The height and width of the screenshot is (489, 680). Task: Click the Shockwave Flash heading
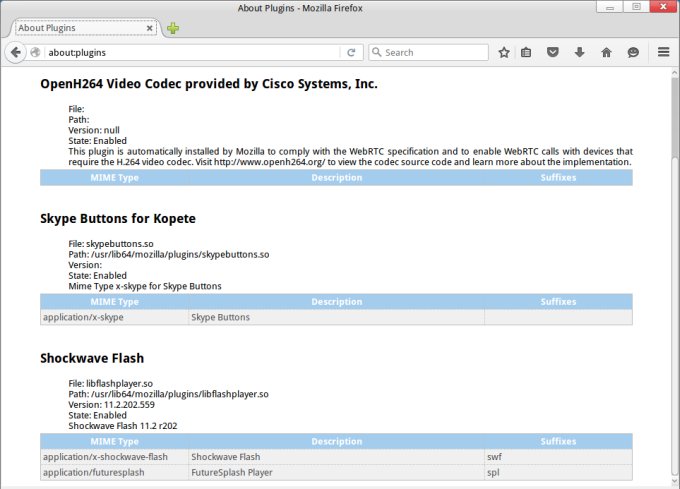(92, 358)
